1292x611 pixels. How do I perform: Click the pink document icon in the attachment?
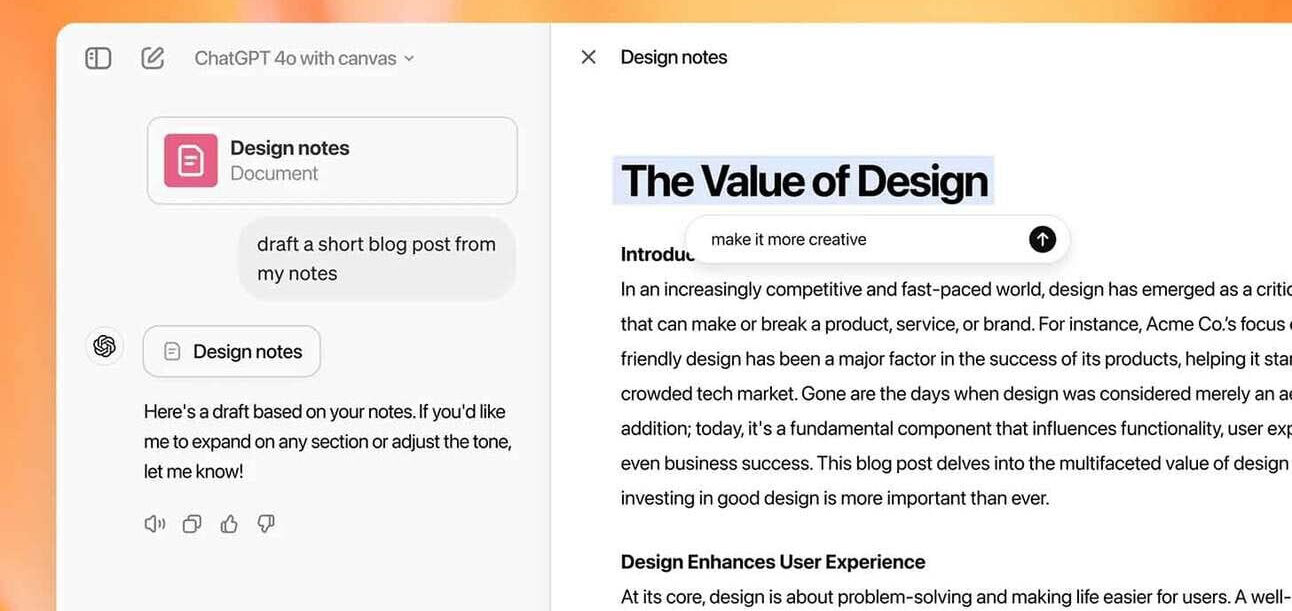190,160
